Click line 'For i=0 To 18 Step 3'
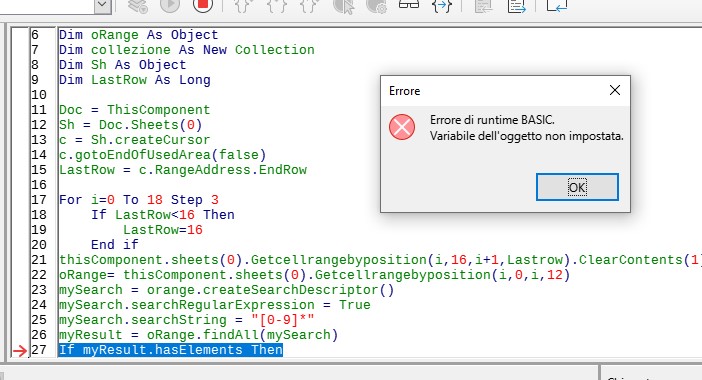 (x=139, y=200)
